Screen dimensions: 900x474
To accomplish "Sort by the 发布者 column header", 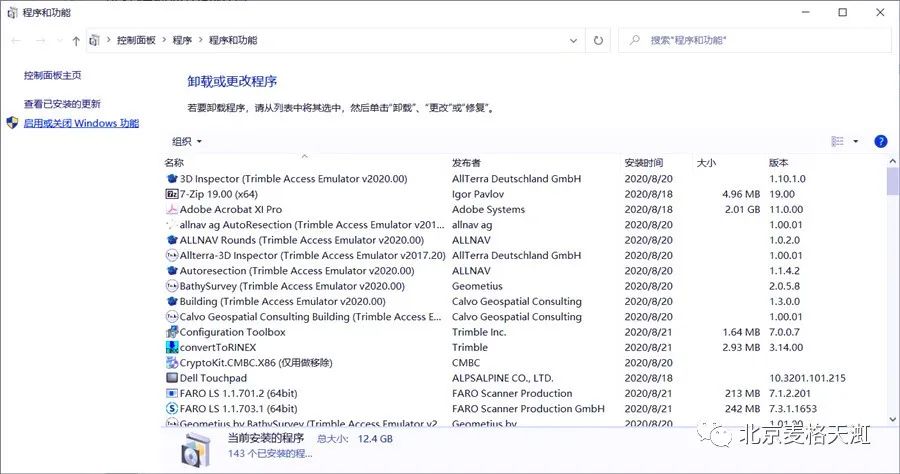I will (x=466, y=163).
